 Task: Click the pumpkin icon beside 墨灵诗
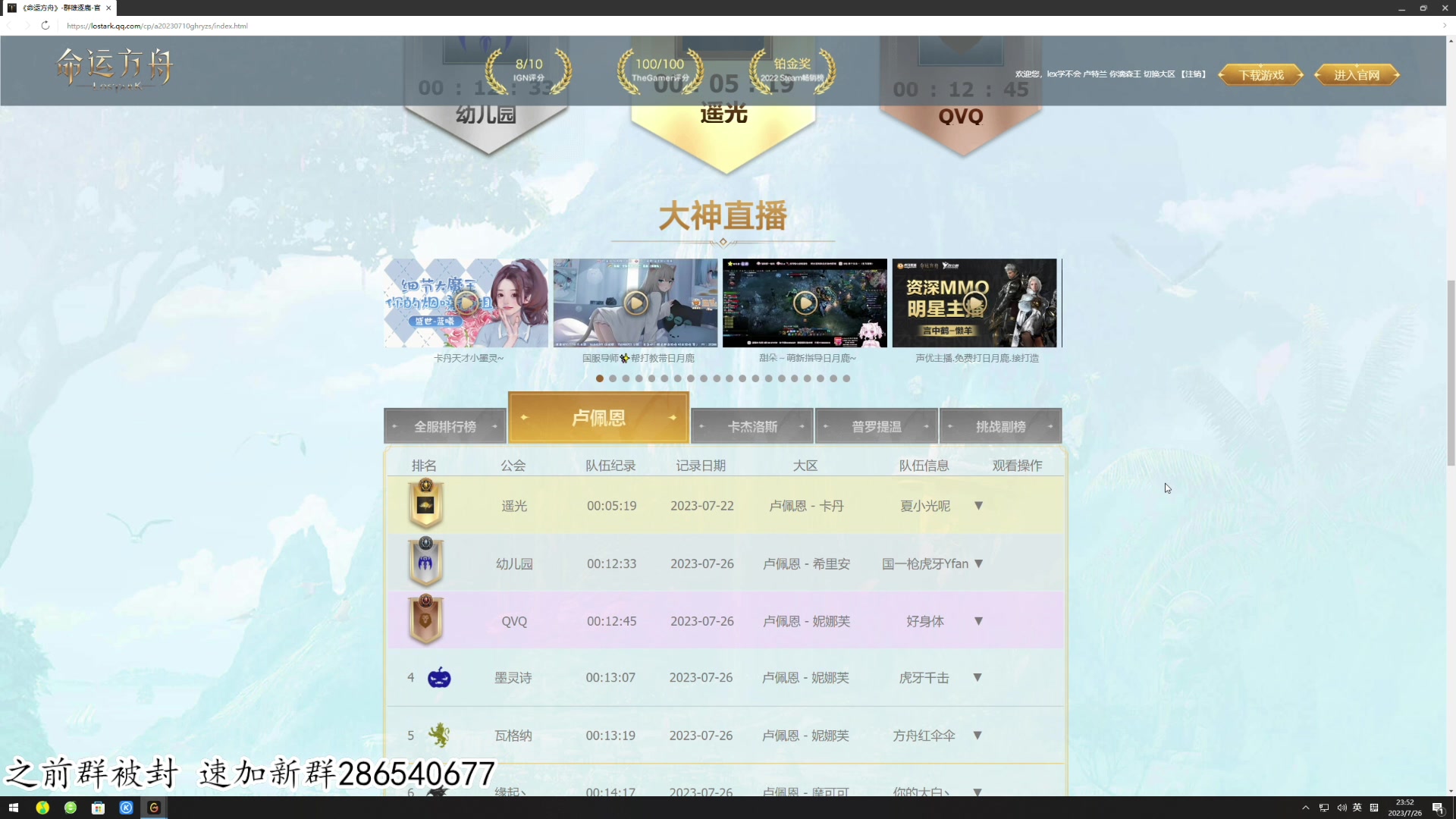point(438,677)
